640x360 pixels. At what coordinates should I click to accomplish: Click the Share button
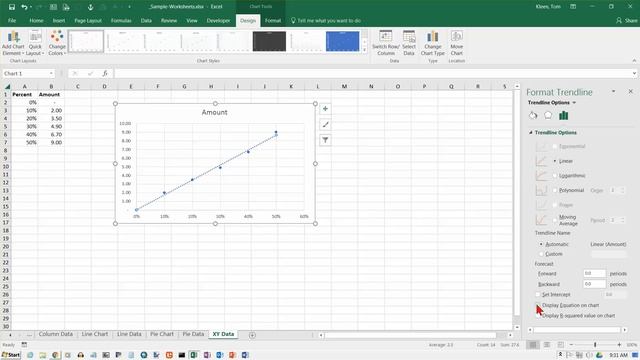click(x=627, y=20)
